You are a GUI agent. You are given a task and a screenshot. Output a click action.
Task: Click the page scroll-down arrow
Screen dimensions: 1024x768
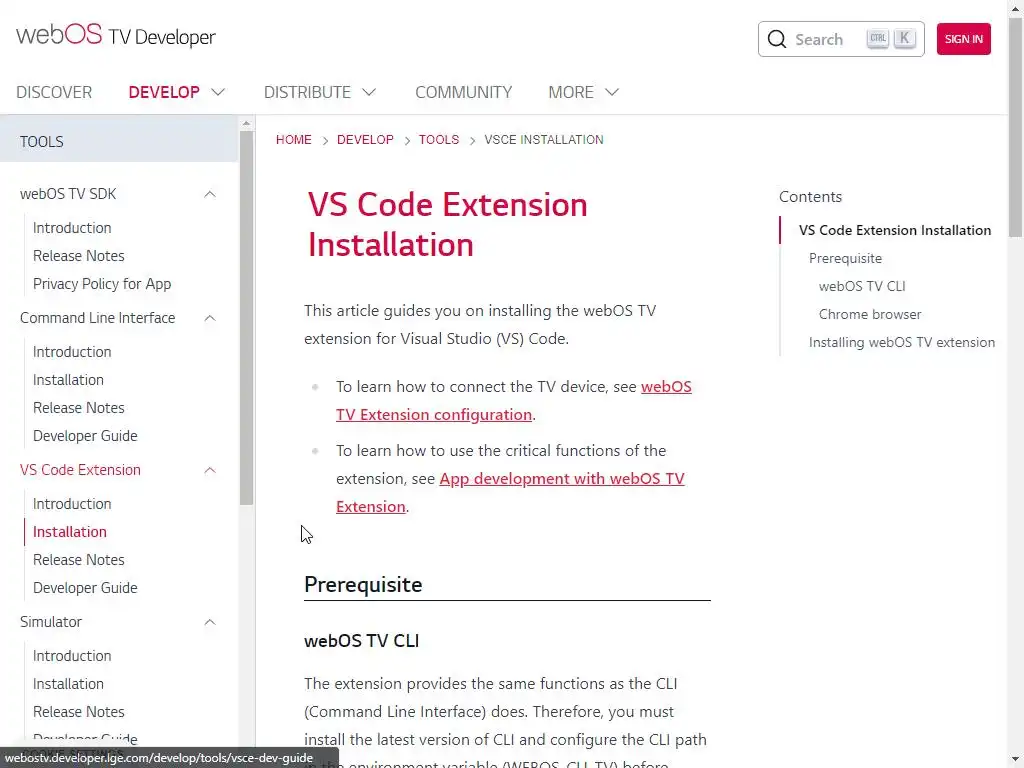click(x=1016, y=761)
